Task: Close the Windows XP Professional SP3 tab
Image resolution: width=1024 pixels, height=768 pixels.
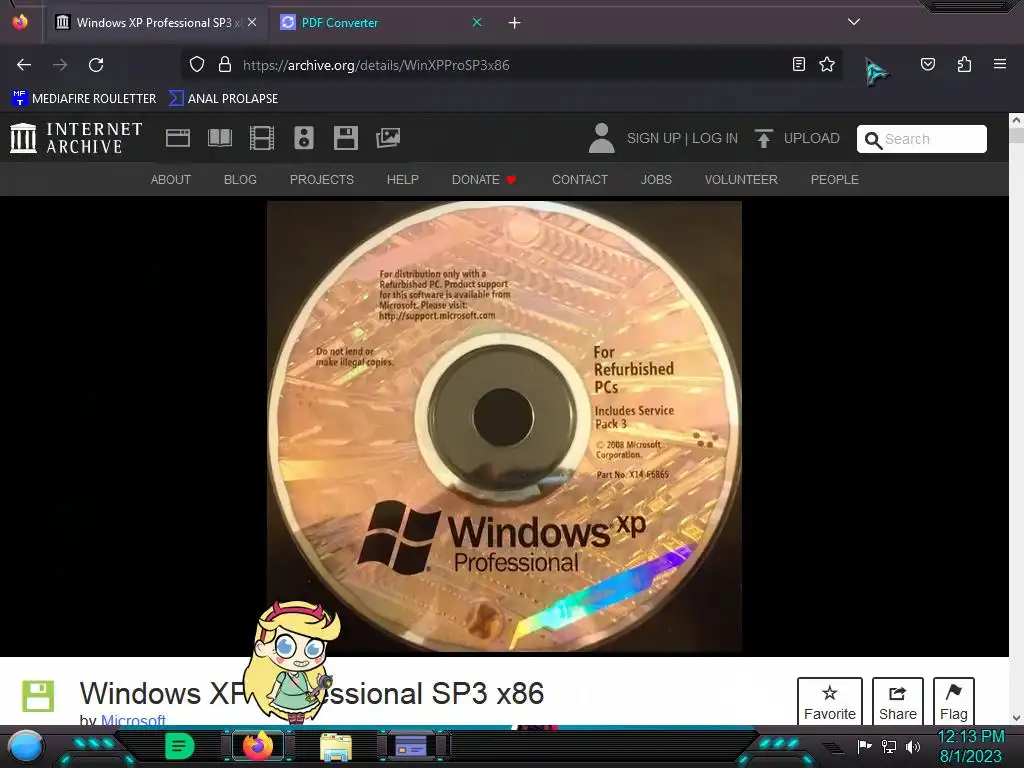Action: (x=252, y=22)
